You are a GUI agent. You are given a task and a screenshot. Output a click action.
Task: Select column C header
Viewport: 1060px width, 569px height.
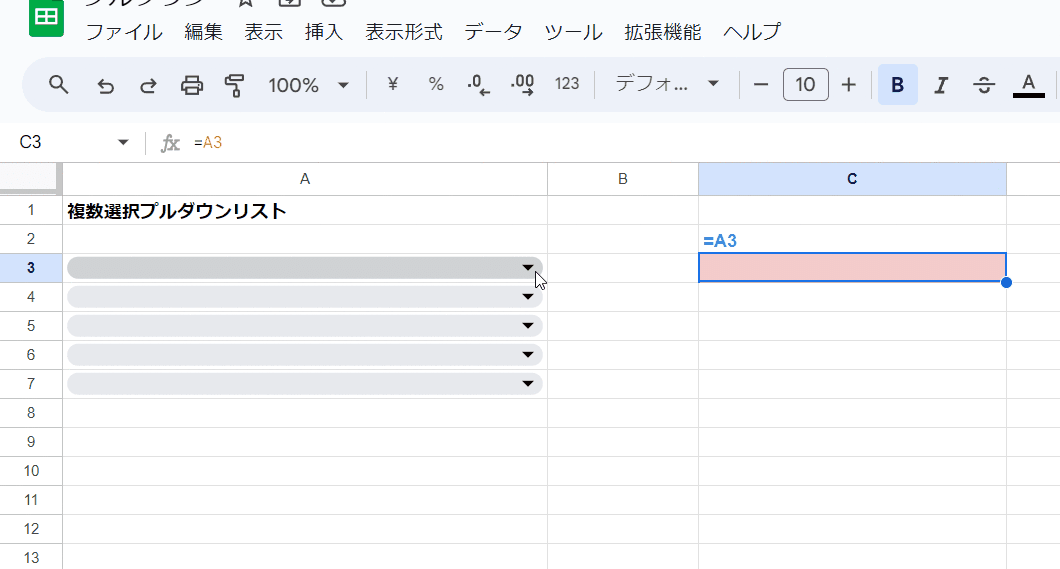pyautogui.click(x=852, y=179)
